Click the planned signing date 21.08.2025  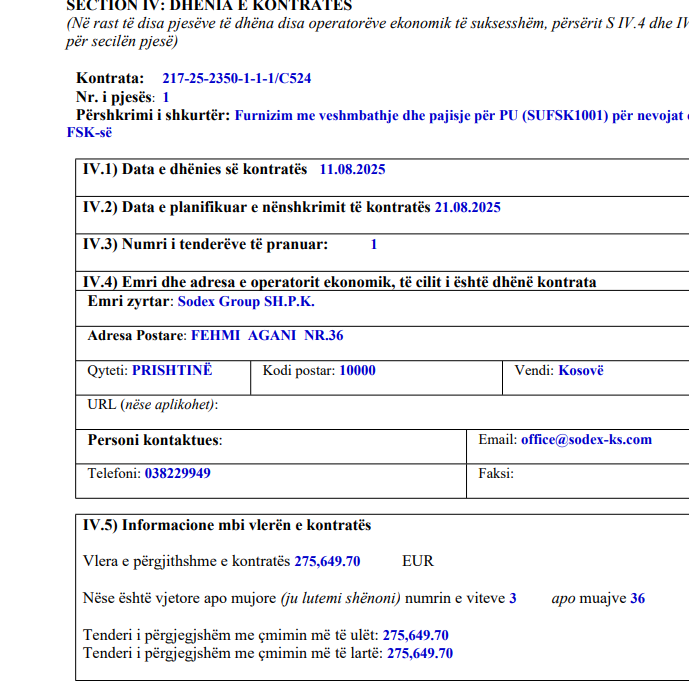pos(467,208)
